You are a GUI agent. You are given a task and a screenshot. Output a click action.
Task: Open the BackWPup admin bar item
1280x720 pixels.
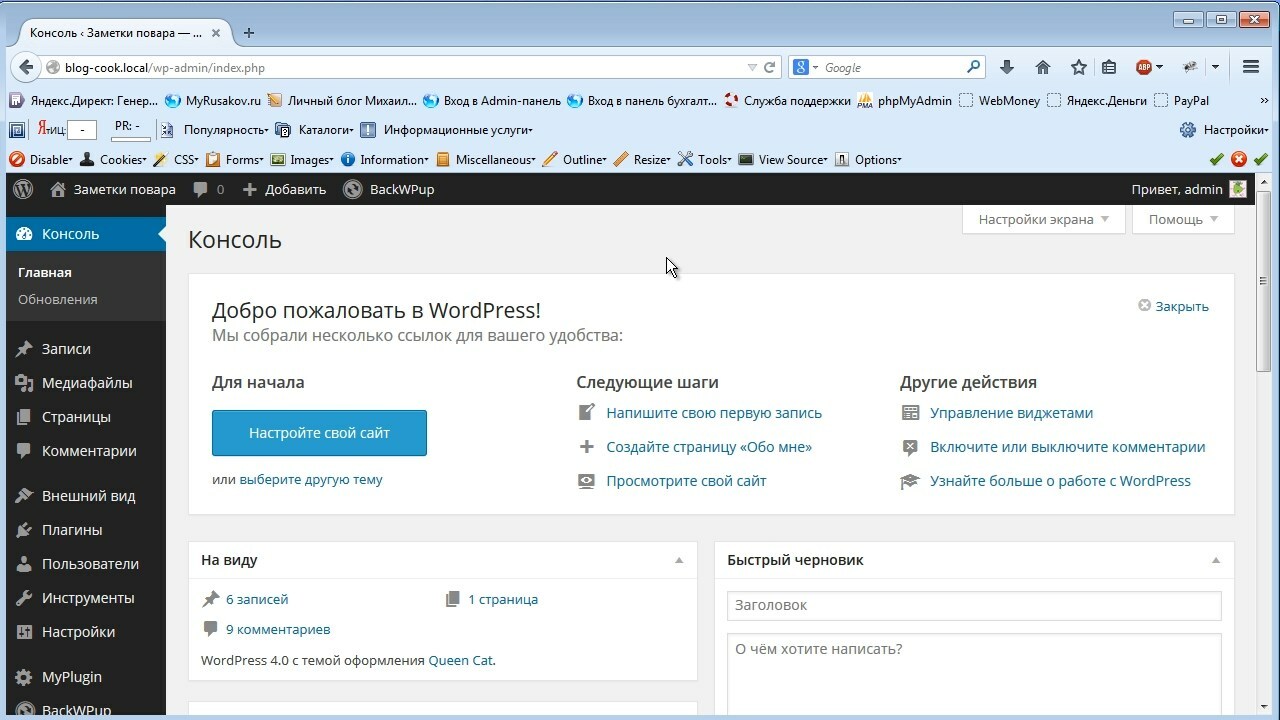pos(389,189)
